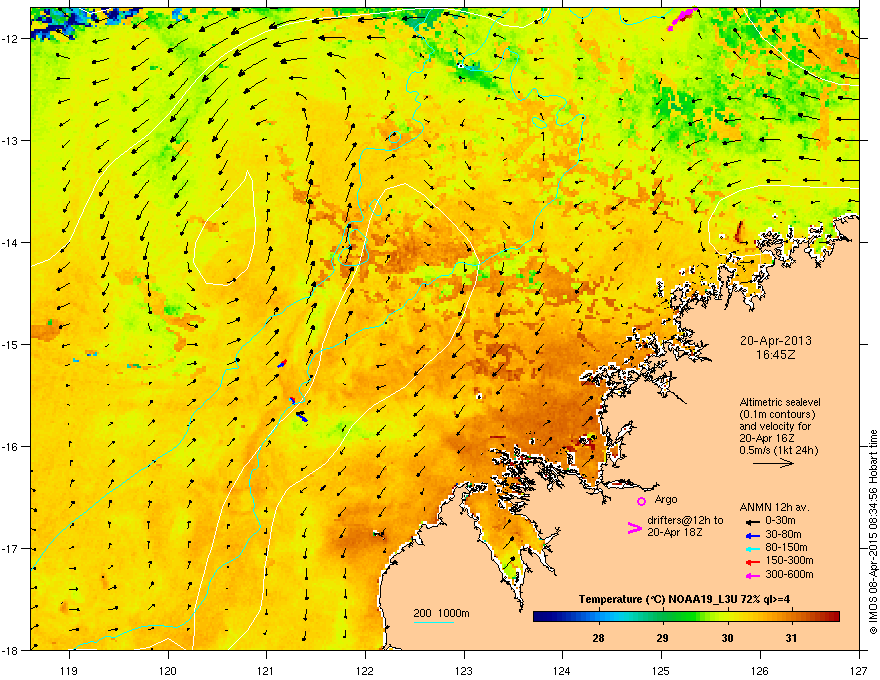Select the blue 30-80m legend arrow
Viewport: 880px width, 680px height.
coord(753,535)
